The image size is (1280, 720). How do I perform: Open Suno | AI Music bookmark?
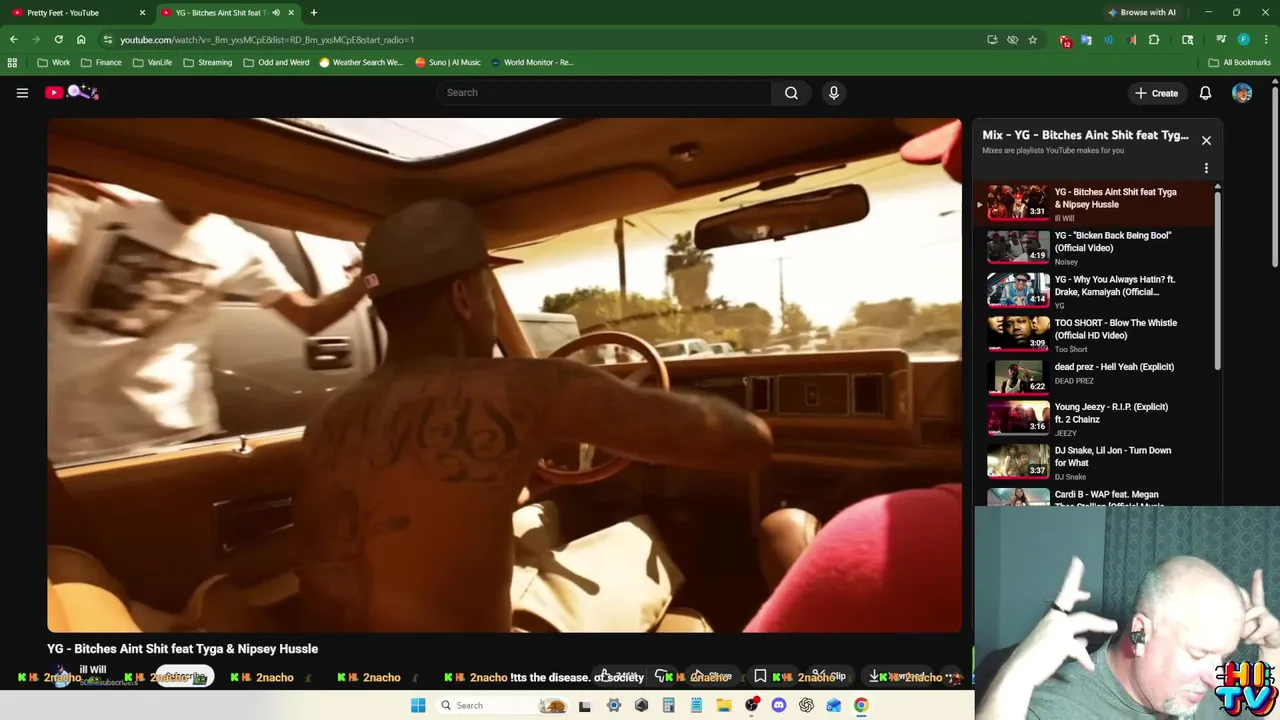point(448,62)
